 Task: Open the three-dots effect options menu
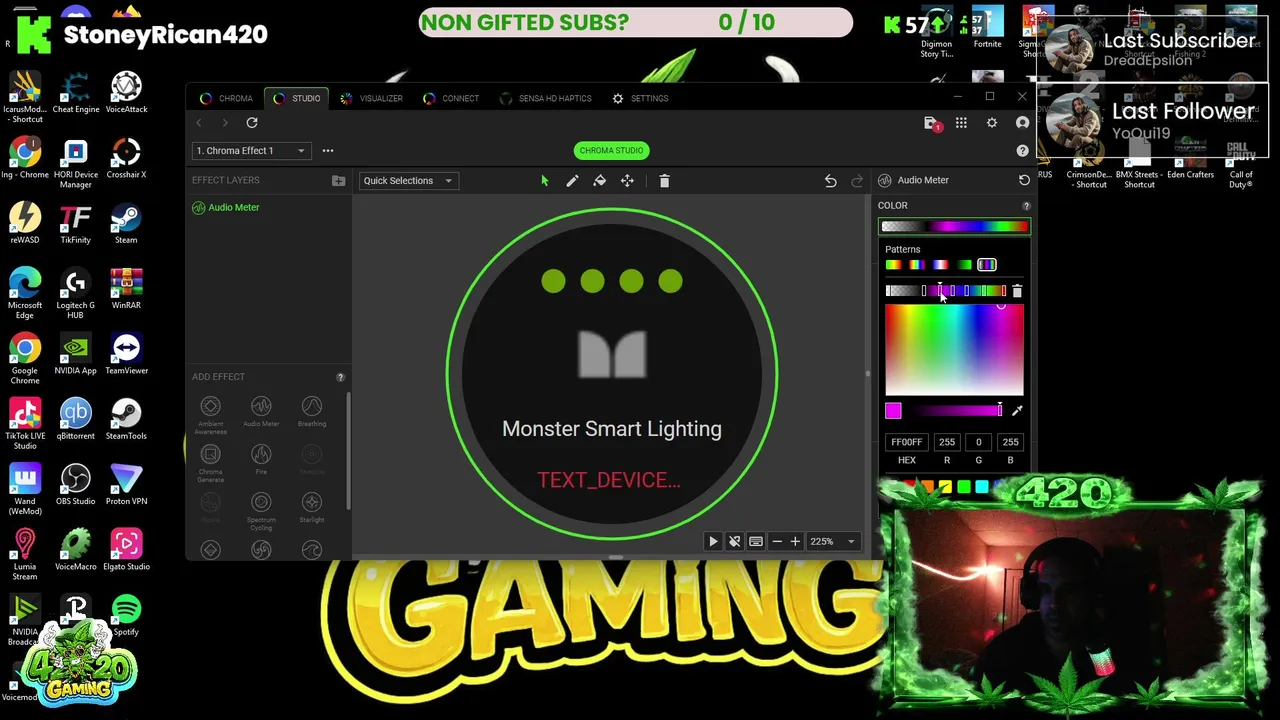[x=328, y=151]
